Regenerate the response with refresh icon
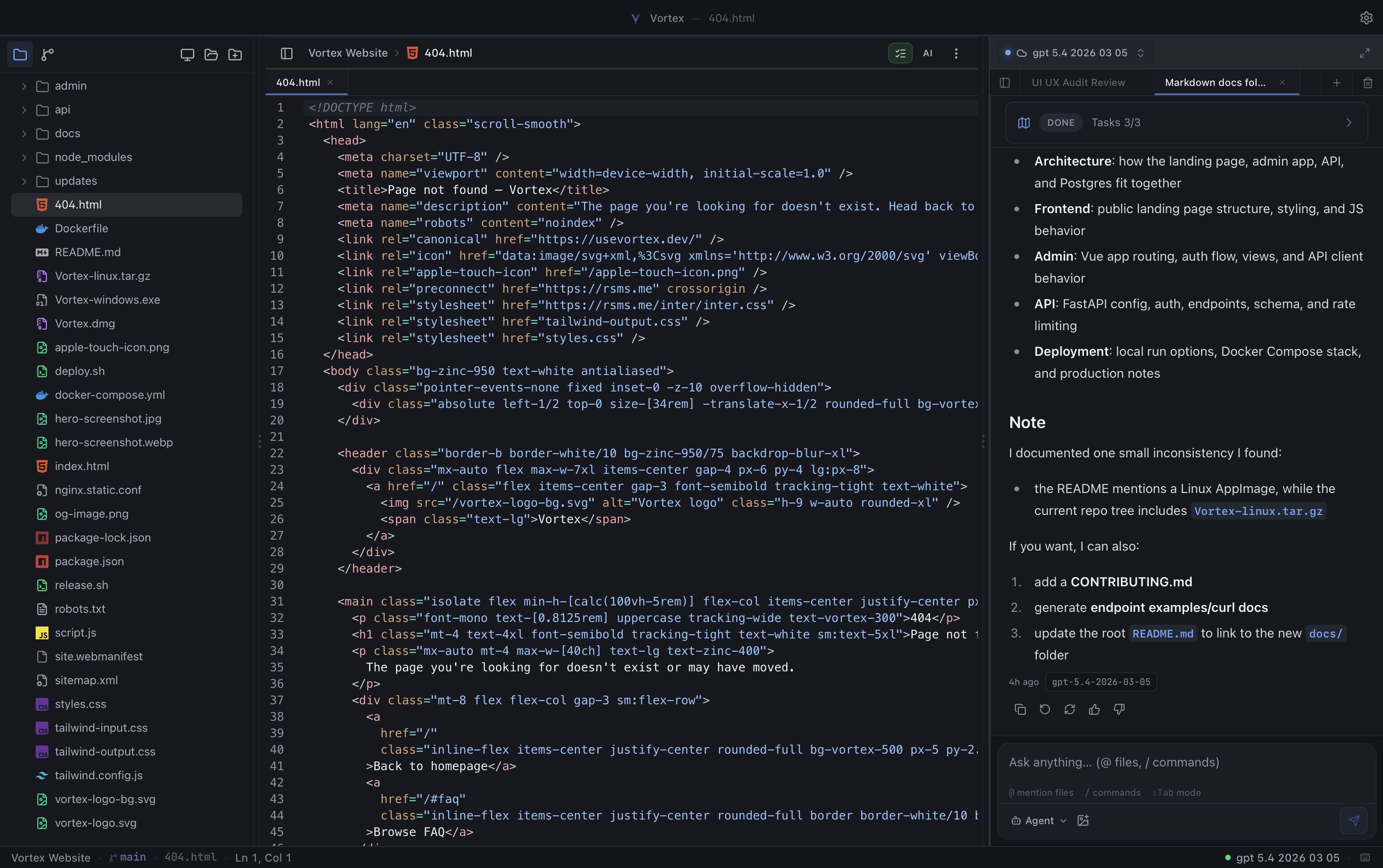 click(1070, 710)
